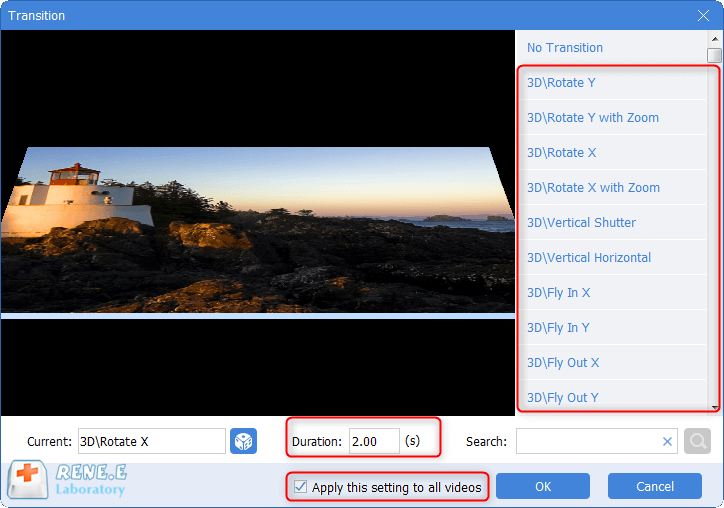
Task: Click the Duration value field
Action: pyautogui.click(x=374, y=441)
